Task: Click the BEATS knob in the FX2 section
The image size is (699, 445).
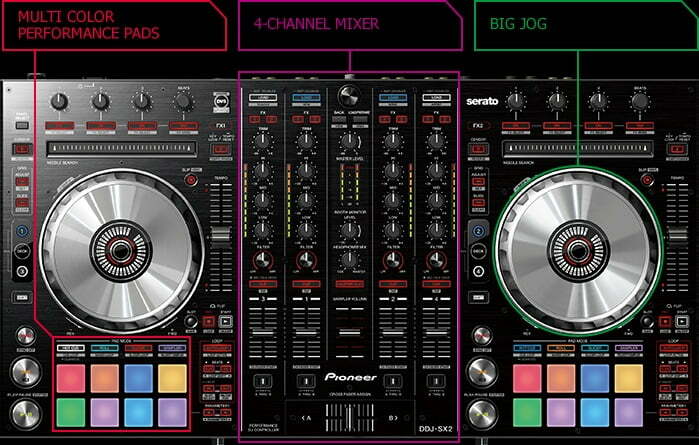Action: click(x=640, y=102)
